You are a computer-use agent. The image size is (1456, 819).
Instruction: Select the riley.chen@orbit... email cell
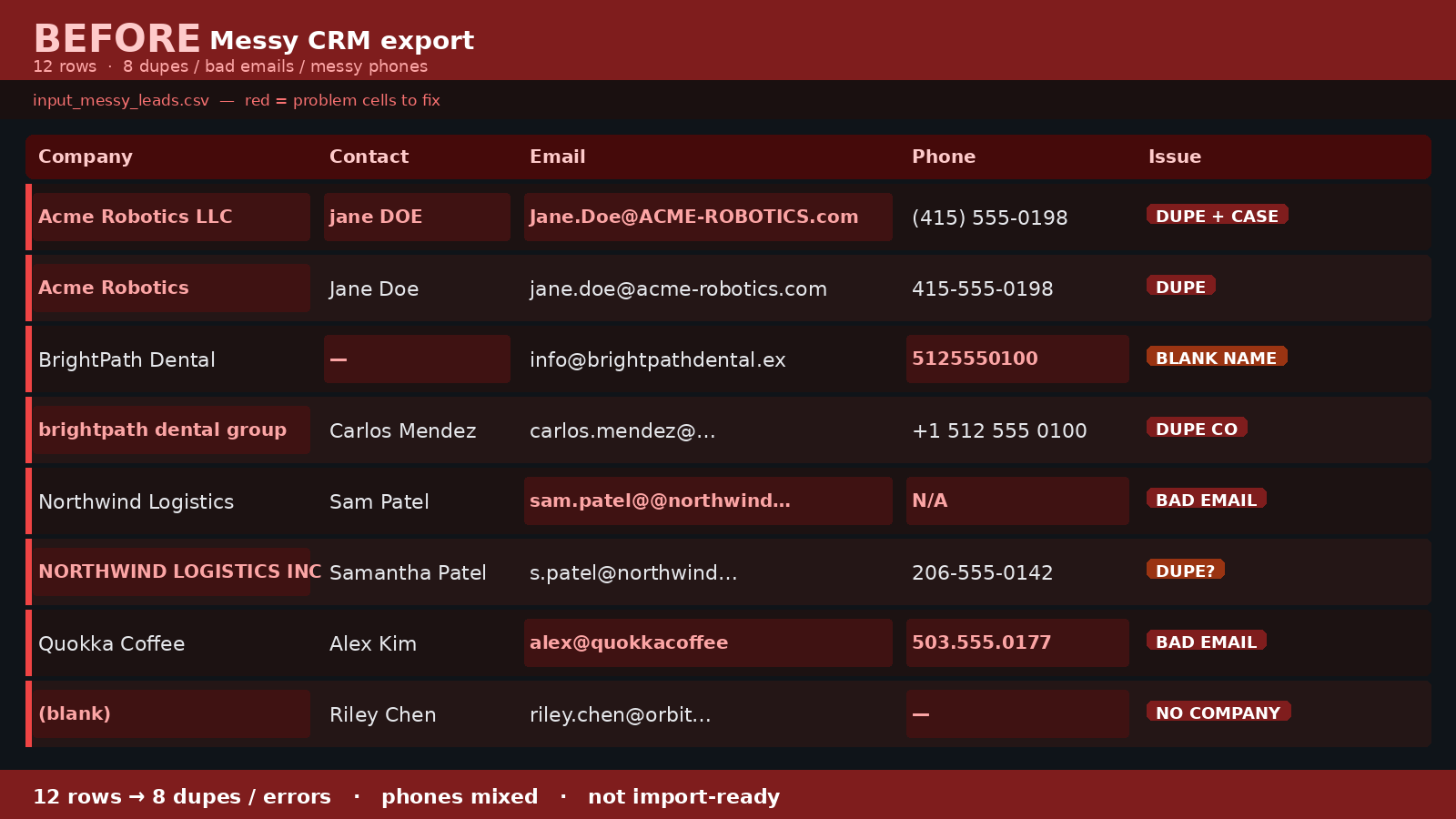[x=620, y=714]
